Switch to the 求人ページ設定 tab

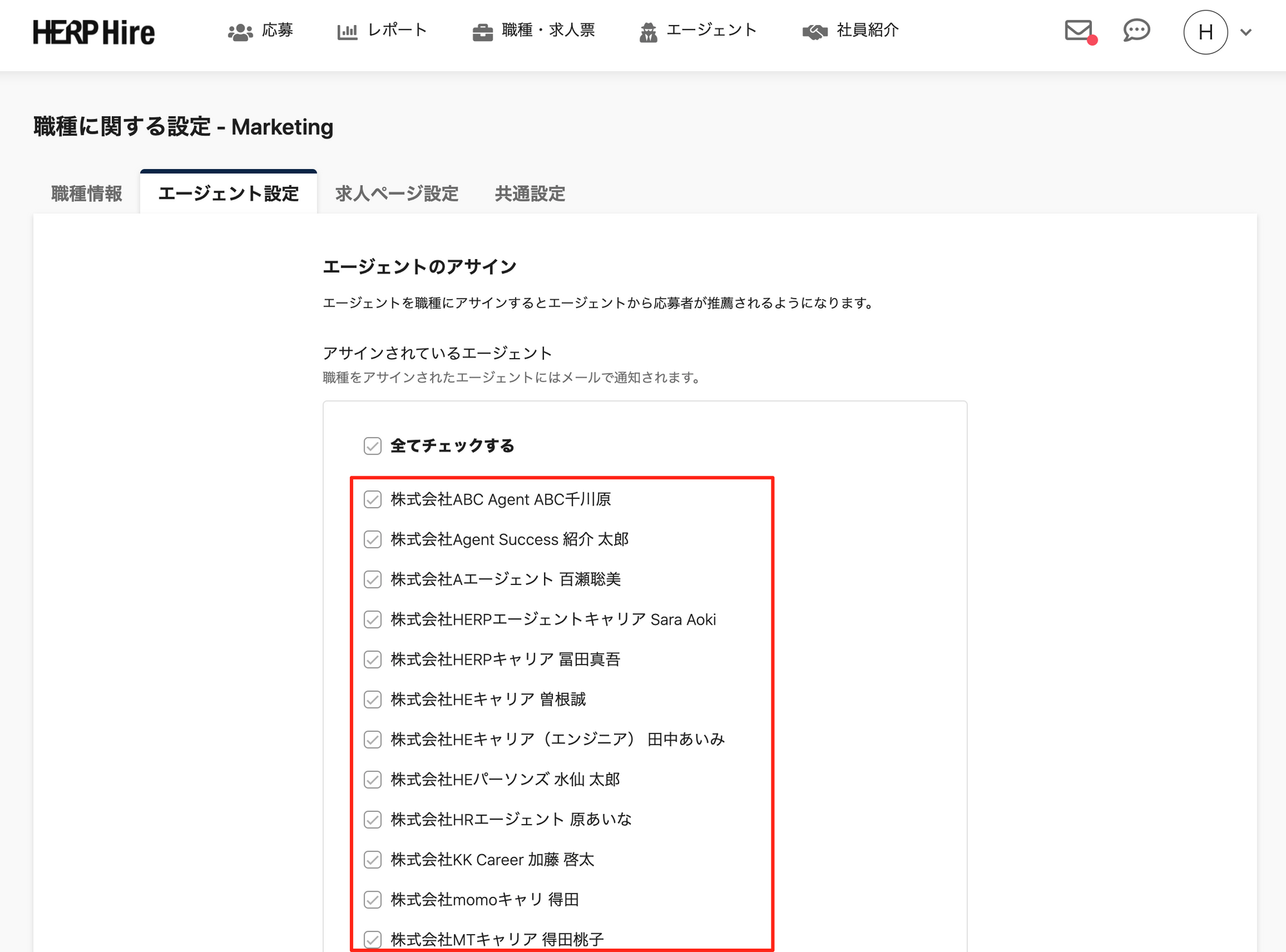tap(397, 193)
